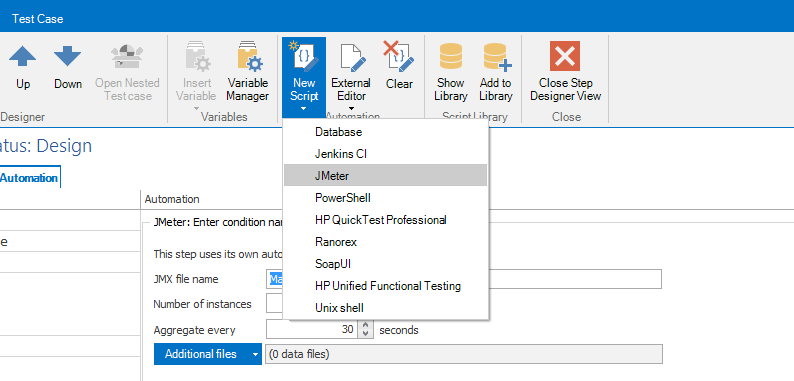Open the Variable Manager

pyautogui.click(x=248, y=71)
